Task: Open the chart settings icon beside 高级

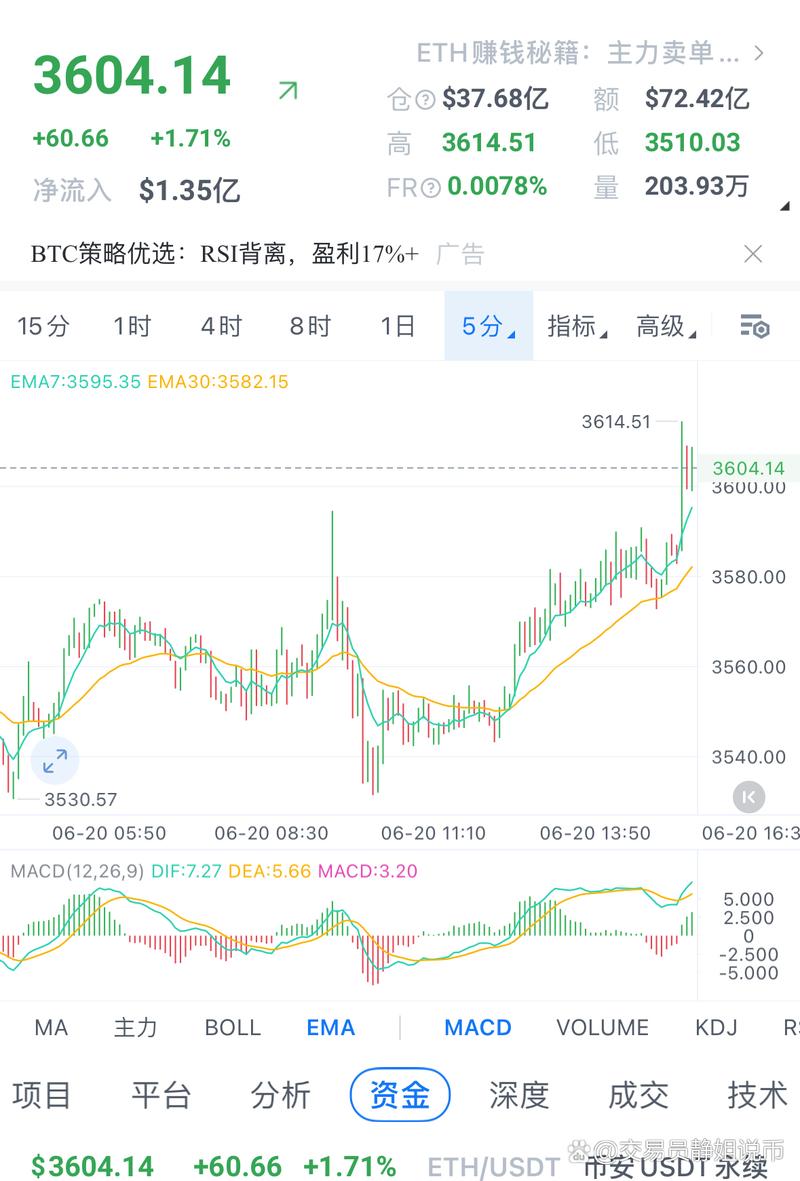Action: 754,327
